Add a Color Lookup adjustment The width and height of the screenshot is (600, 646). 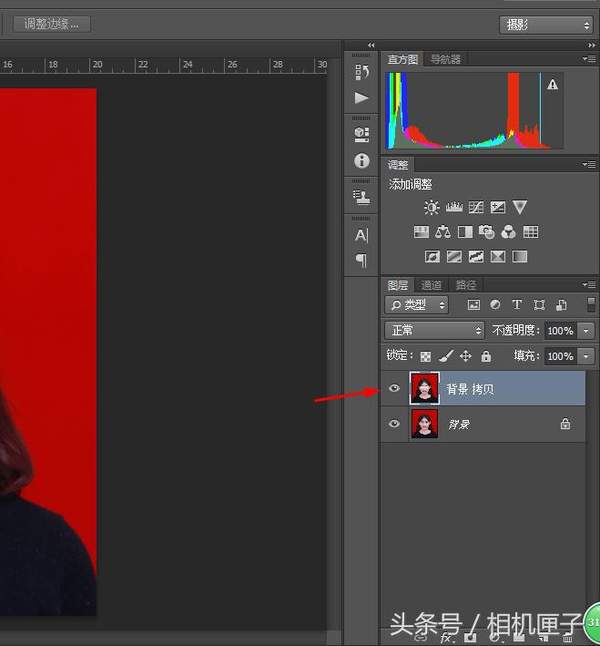click(531, 232)
